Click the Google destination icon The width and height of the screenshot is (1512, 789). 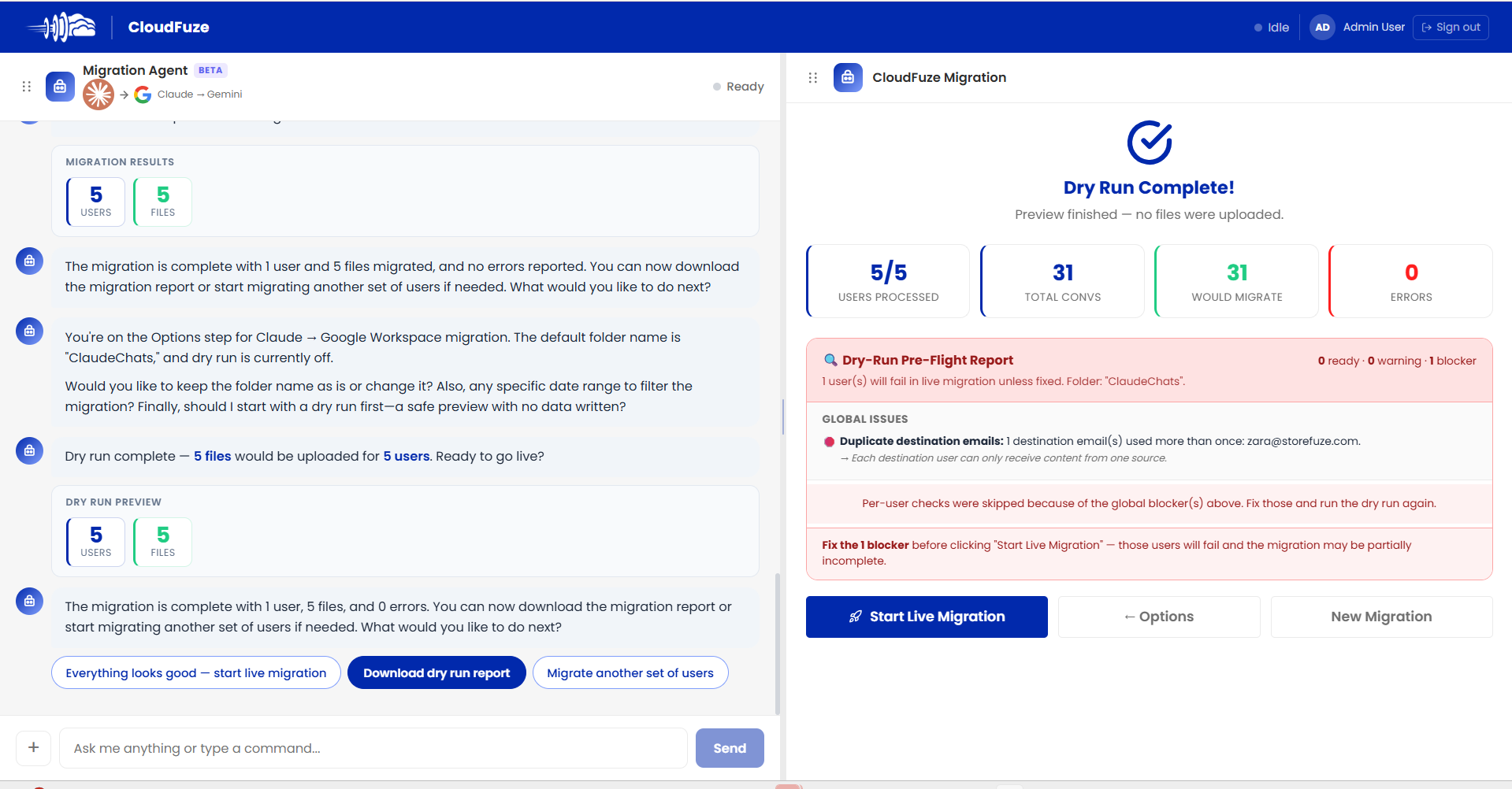143,94
